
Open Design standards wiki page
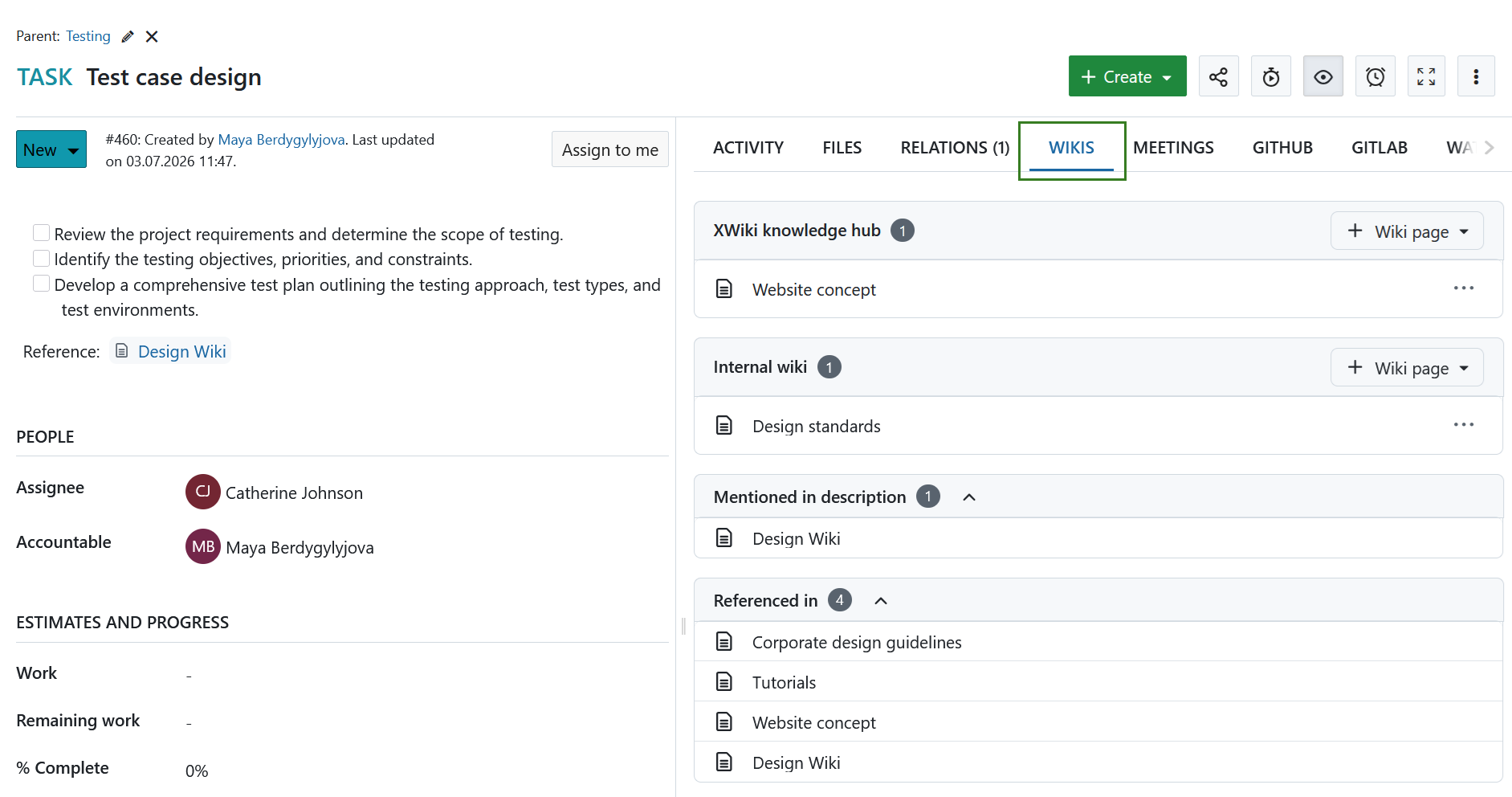tap(816, 426)
